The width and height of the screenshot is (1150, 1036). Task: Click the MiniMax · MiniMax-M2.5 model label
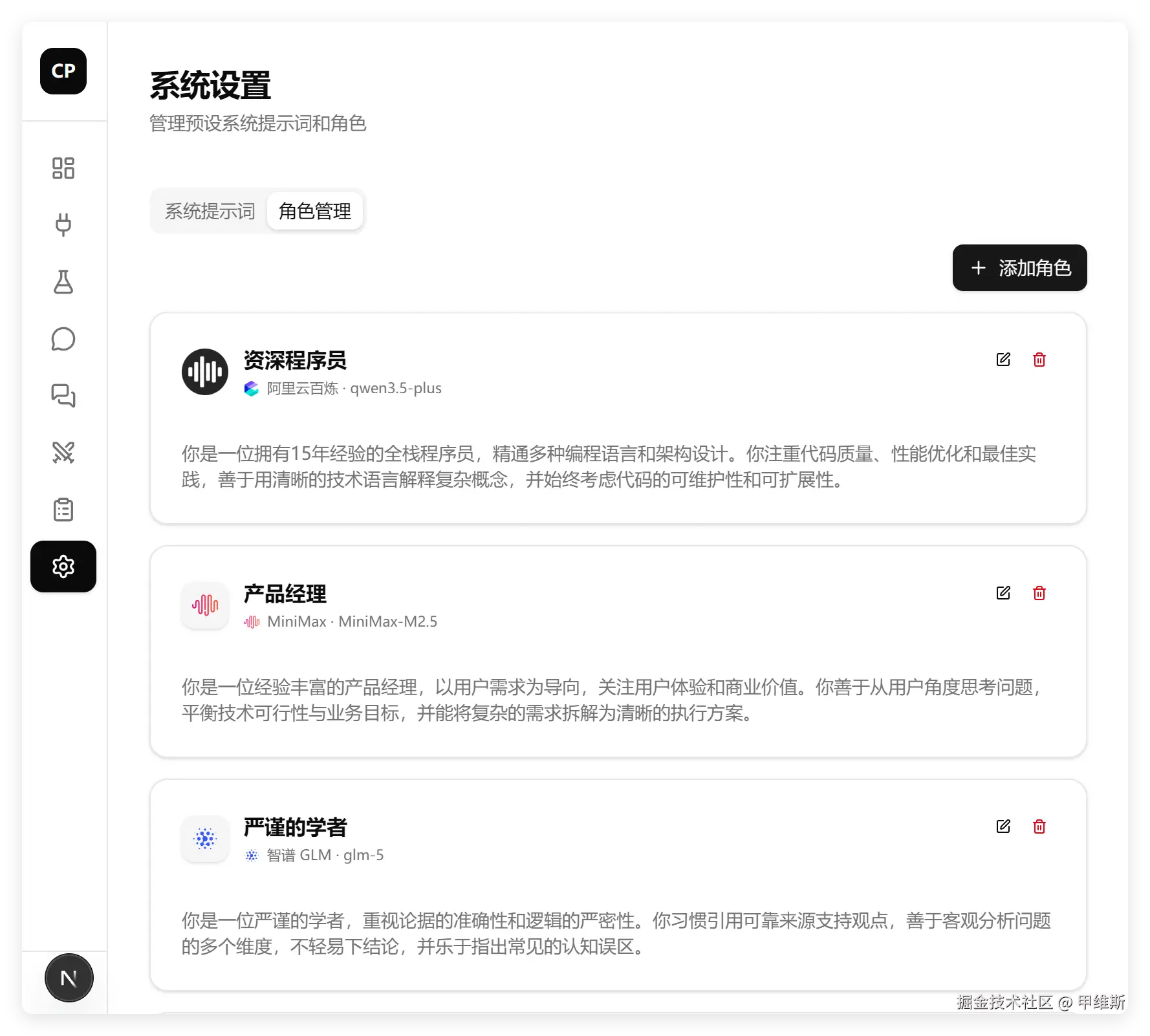[x=353, y=621]
